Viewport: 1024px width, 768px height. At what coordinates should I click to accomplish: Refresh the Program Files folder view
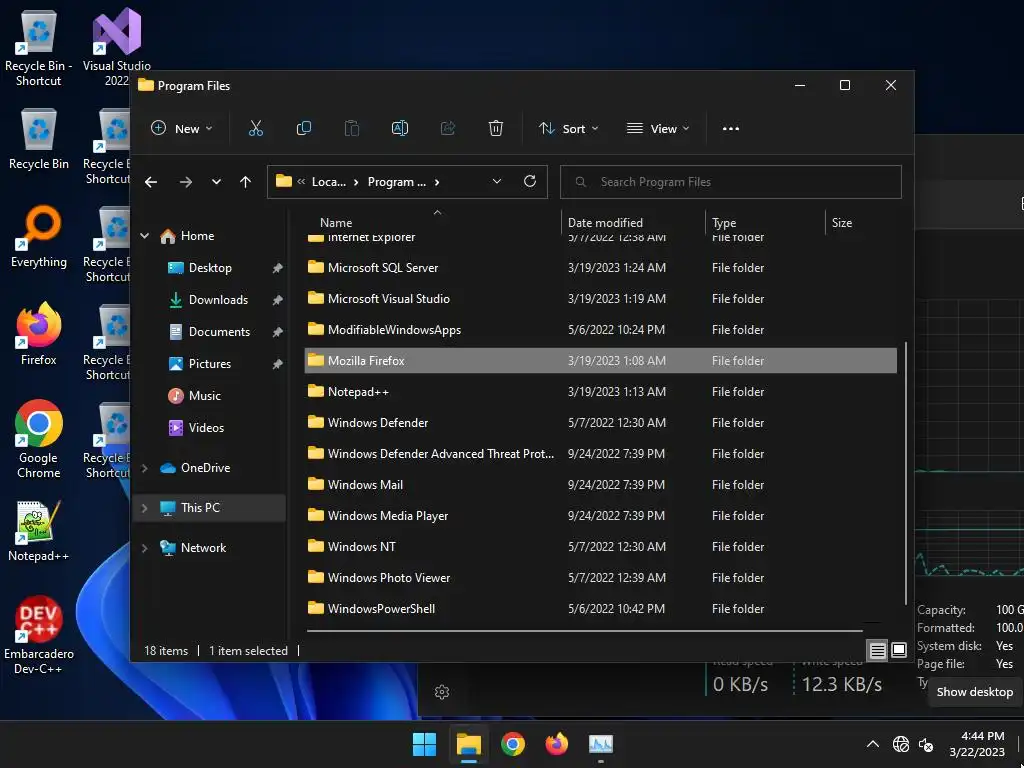click(530, 182)
